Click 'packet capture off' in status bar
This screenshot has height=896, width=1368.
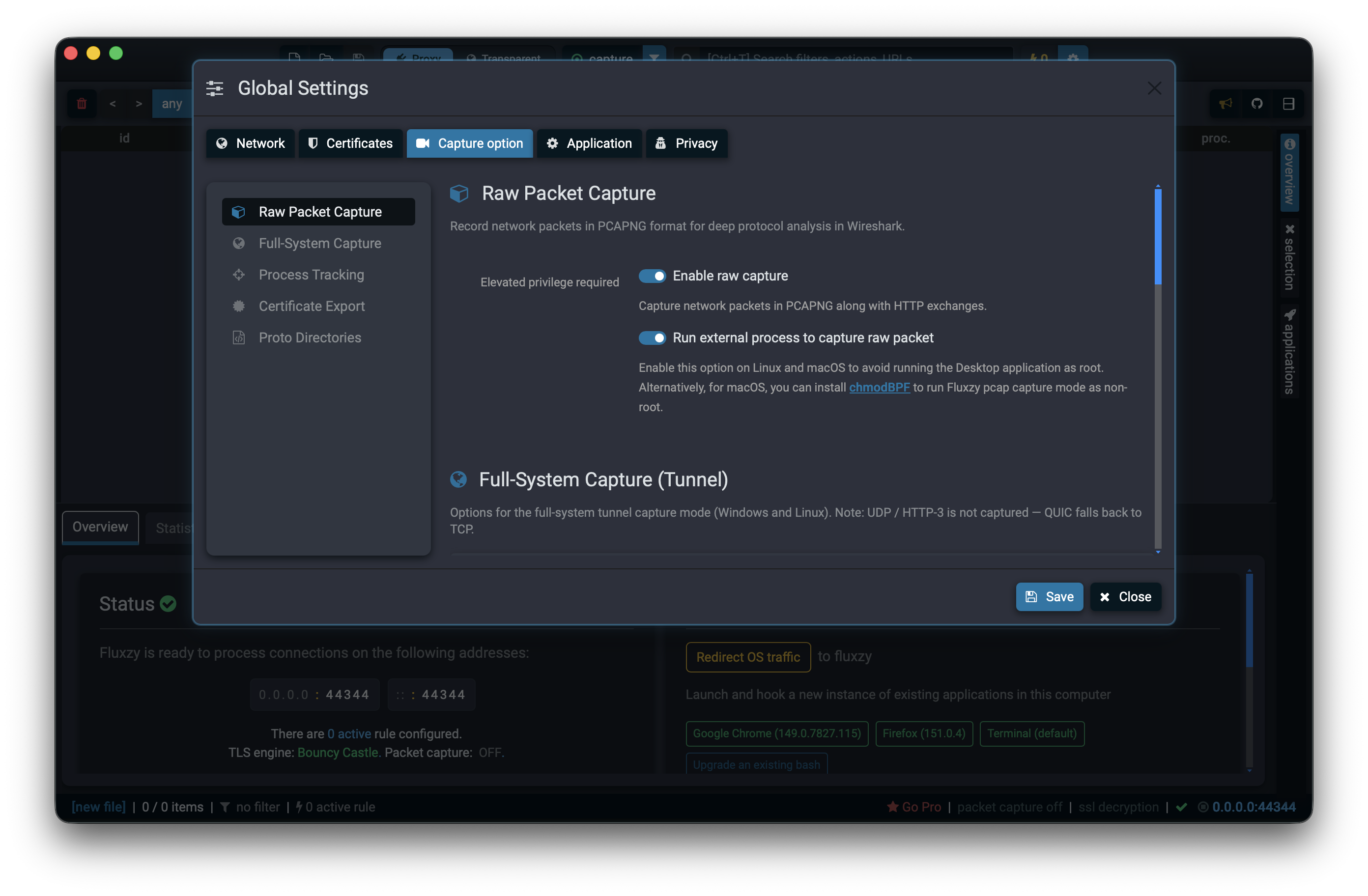[1009, 807]
